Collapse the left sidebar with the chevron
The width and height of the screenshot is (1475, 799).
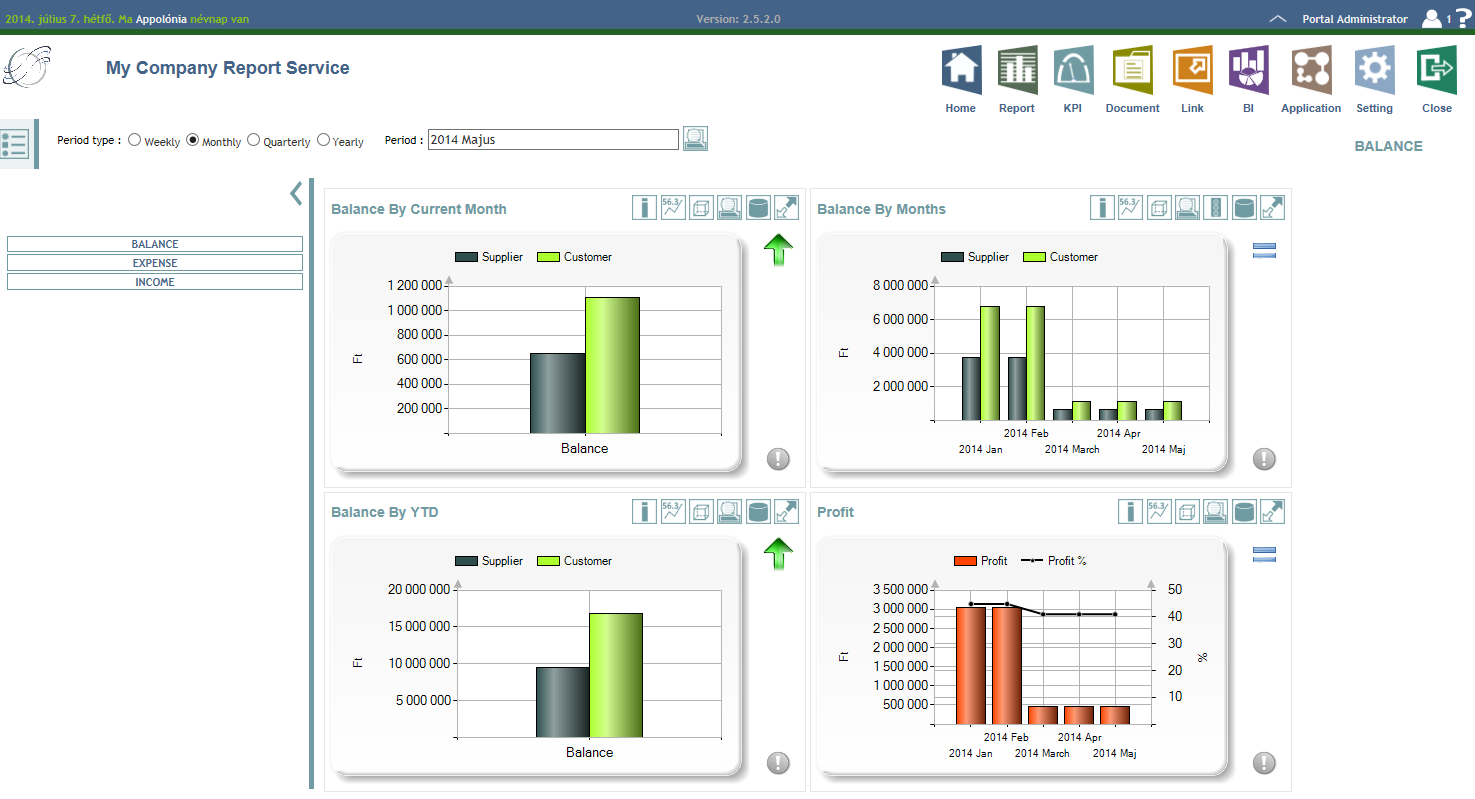point(296,193)
